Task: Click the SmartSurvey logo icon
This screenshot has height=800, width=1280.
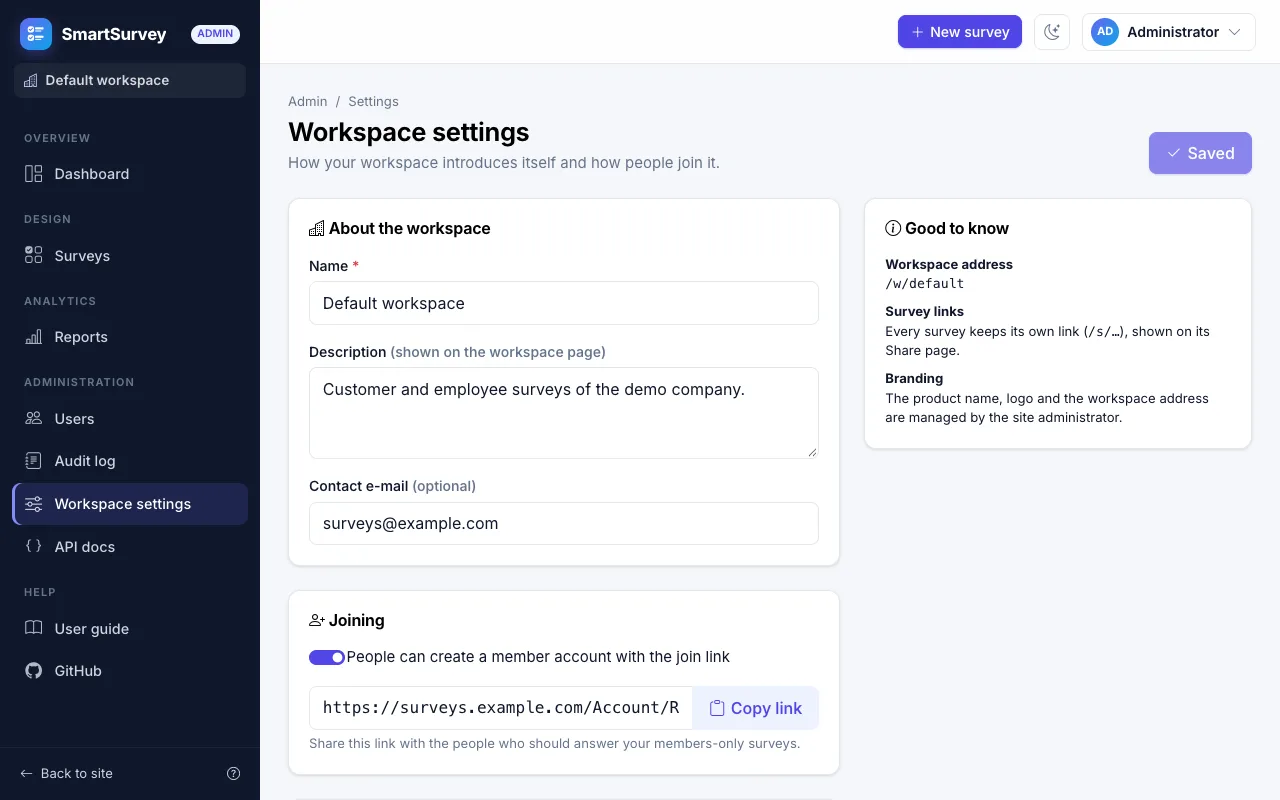Action: coord(36,34)
